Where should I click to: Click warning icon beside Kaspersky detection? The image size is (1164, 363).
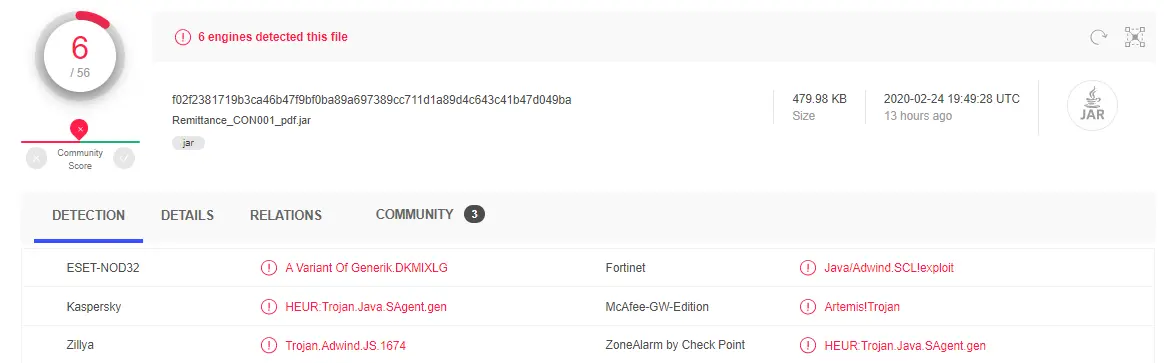pos(268,307)
